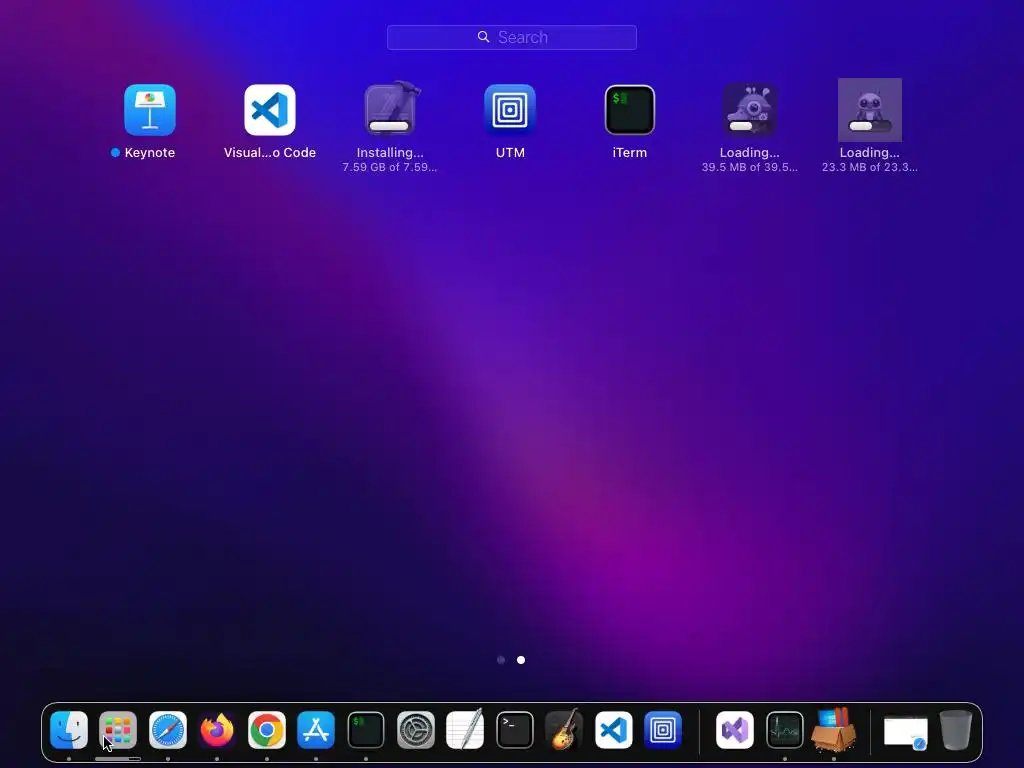
Task: Open Keynote from Launchpad
Action: (x=150, y=110)
